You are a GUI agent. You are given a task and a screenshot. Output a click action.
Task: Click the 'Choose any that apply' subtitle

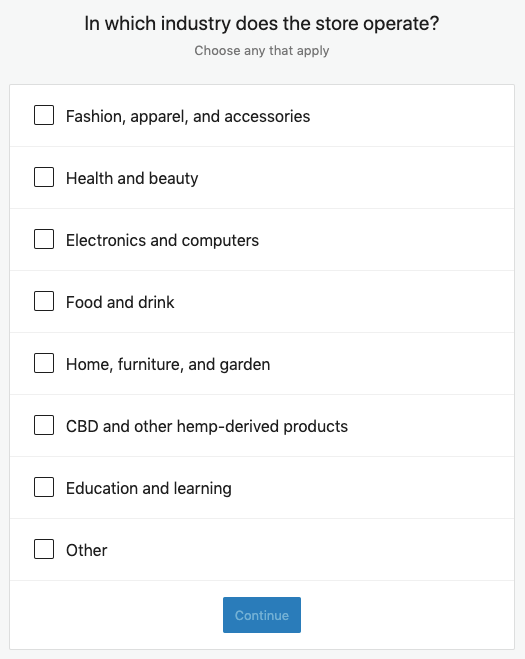point(261,50)
